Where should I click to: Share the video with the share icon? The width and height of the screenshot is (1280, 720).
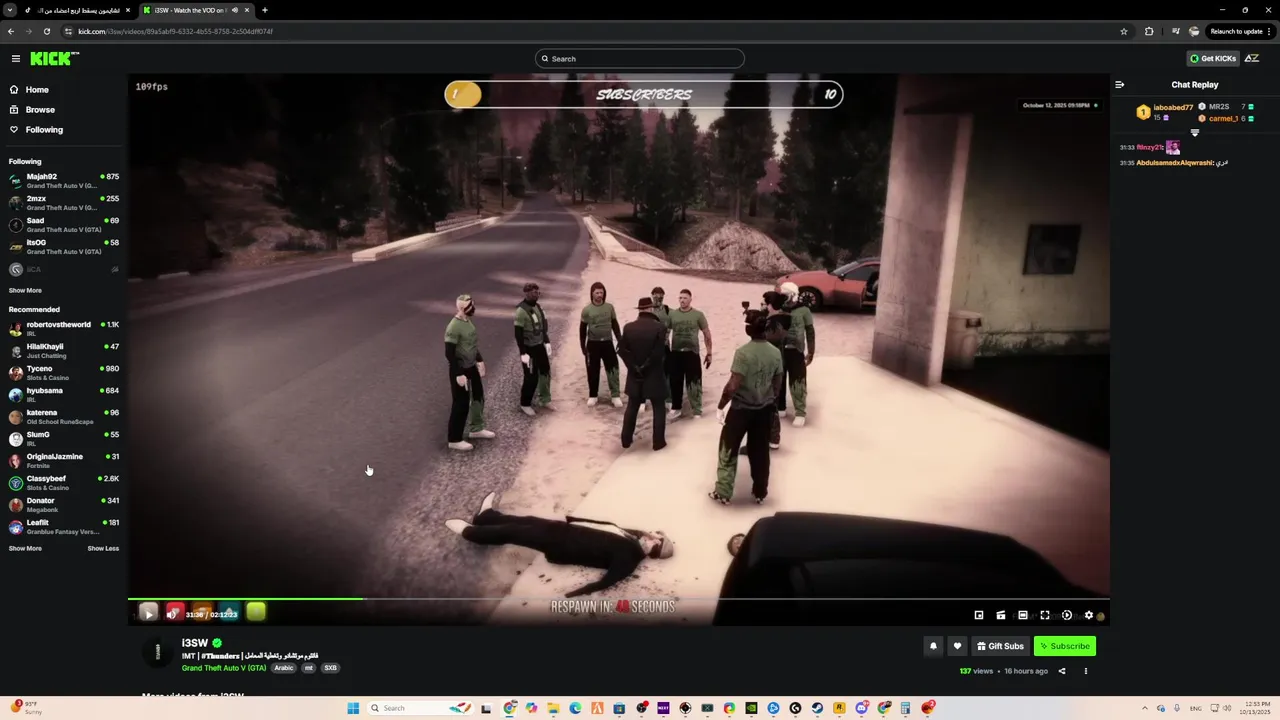(1062, 671)
